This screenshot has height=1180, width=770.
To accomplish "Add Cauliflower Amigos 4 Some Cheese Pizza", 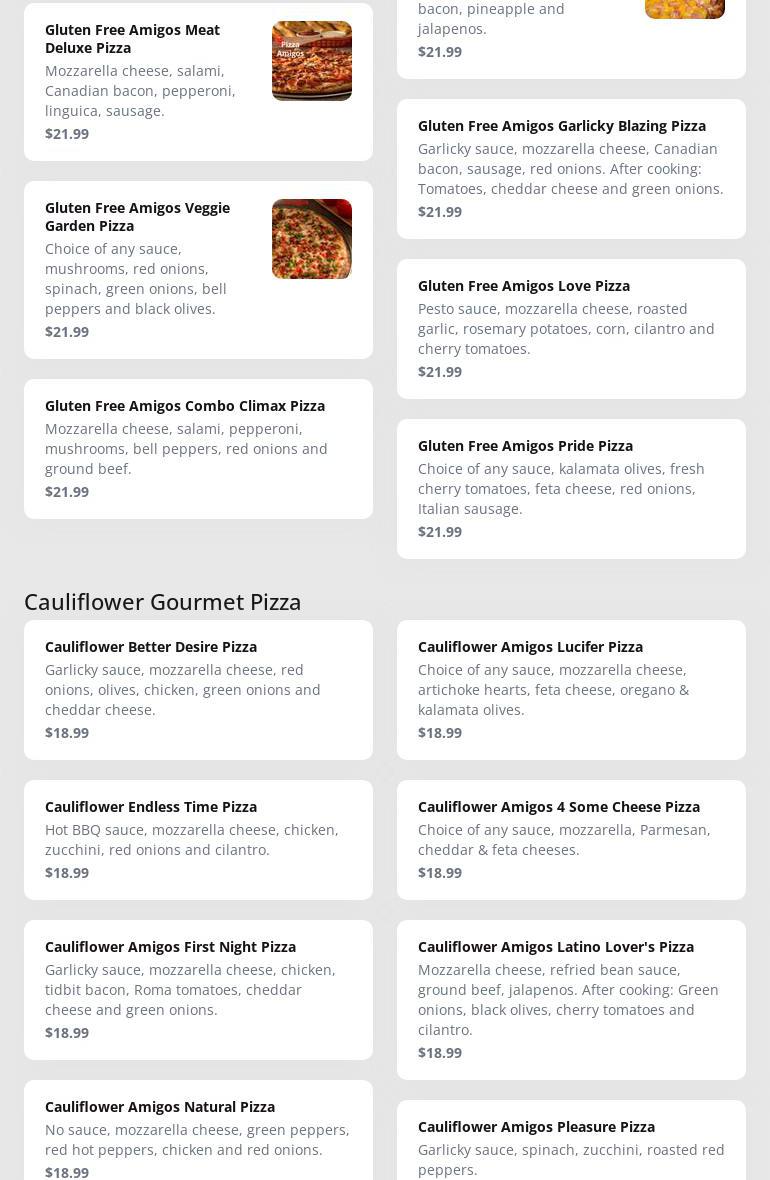I will pyautogui.click(x=559, y=807).
